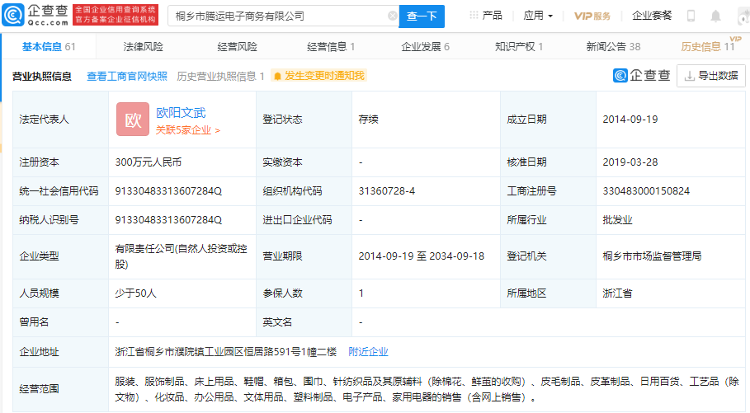Open legal representative 欧阳文武 profile
This screenshot has width=750, height=413.
tap(181, 113)
